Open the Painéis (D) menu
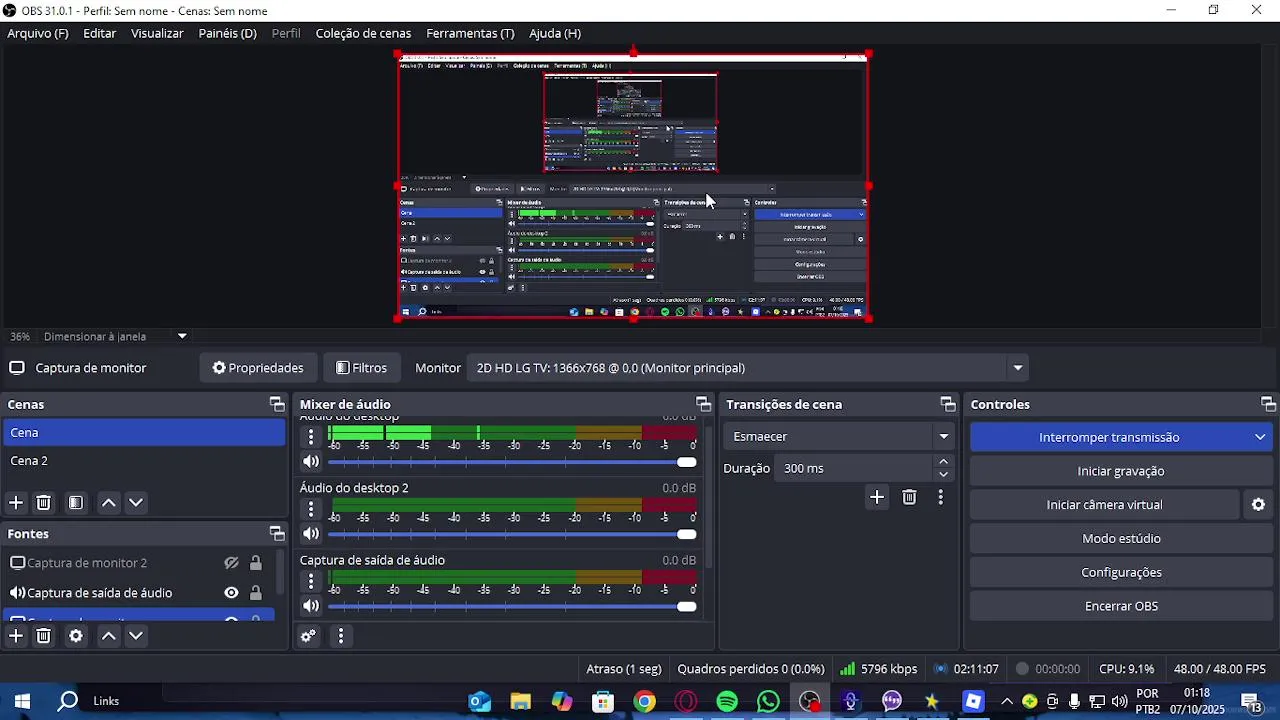Image resolution: width=1280 pixels, height=720 pixels. [x=227, y=33]
